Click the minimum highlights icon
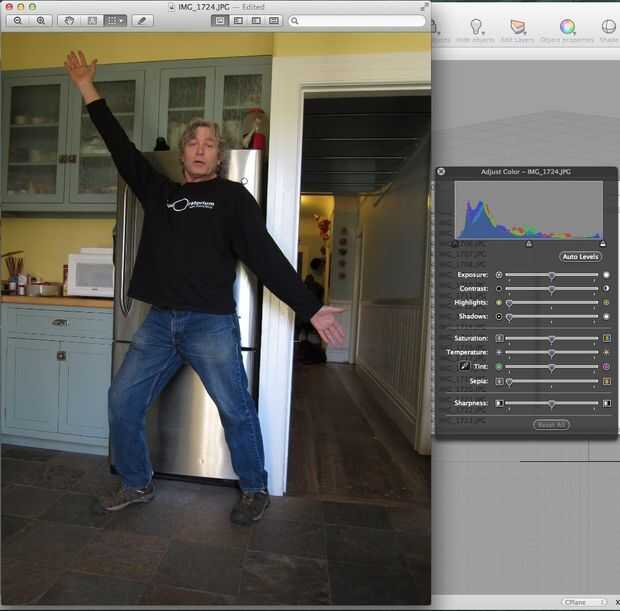 499,303
